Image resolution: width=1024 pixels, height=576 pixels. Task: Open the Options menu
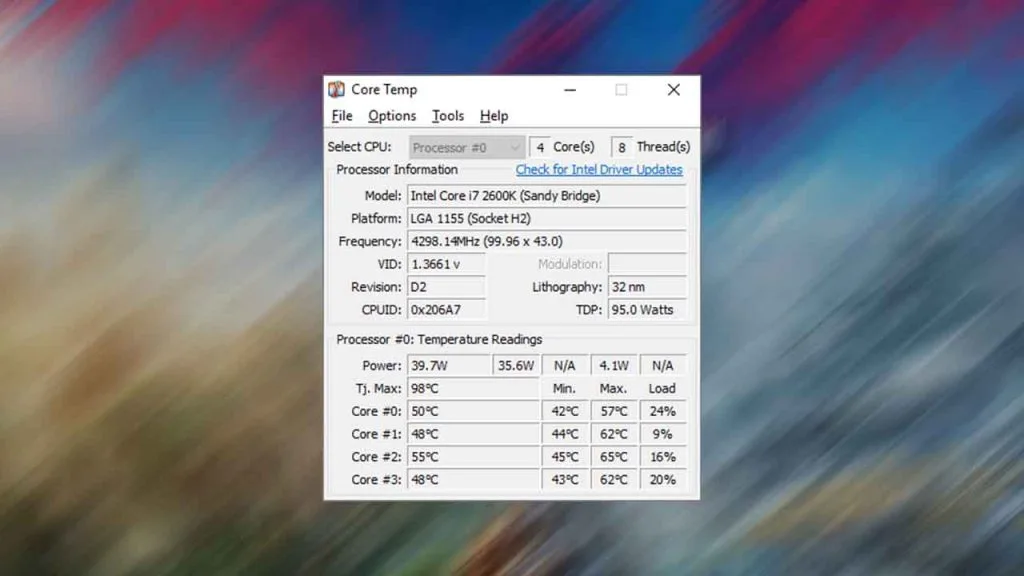pos(392,116)
